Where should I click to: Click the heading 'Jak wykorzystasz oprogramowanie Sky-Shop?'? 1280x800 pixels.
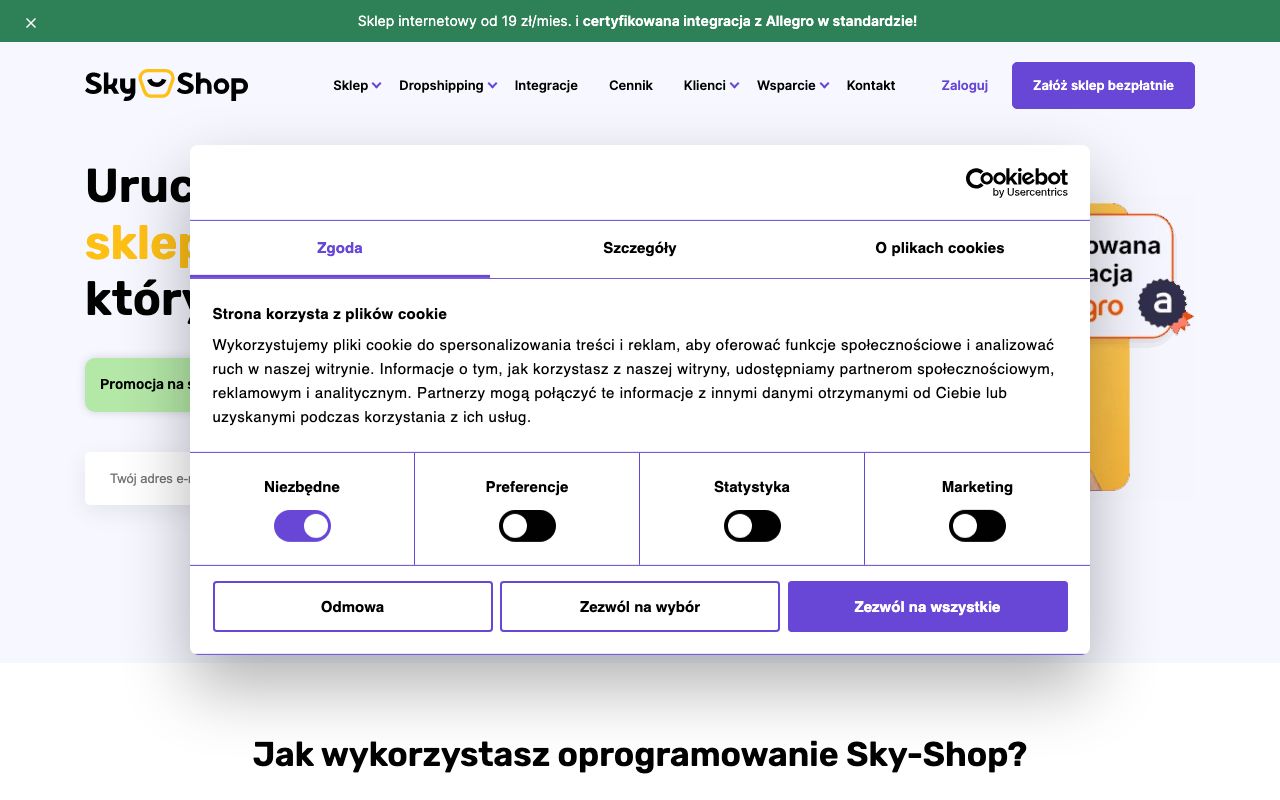point(640,754)
